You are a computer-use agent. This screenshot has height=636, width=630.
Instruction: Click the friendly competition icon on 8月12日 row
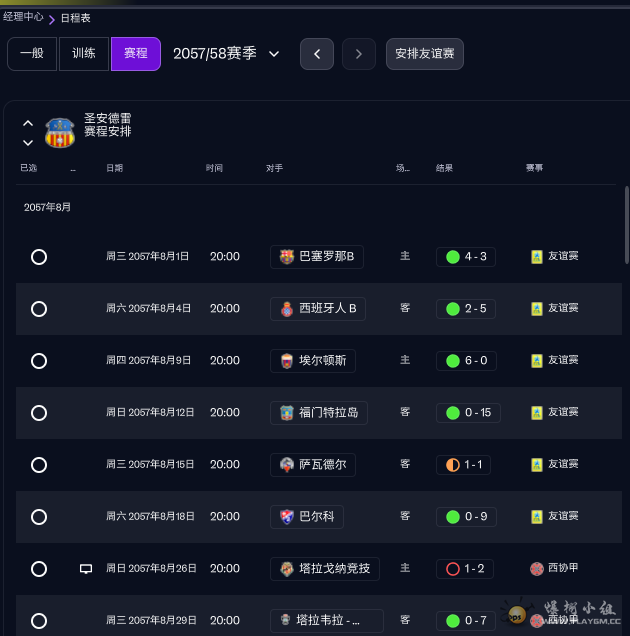coord(537,413)
